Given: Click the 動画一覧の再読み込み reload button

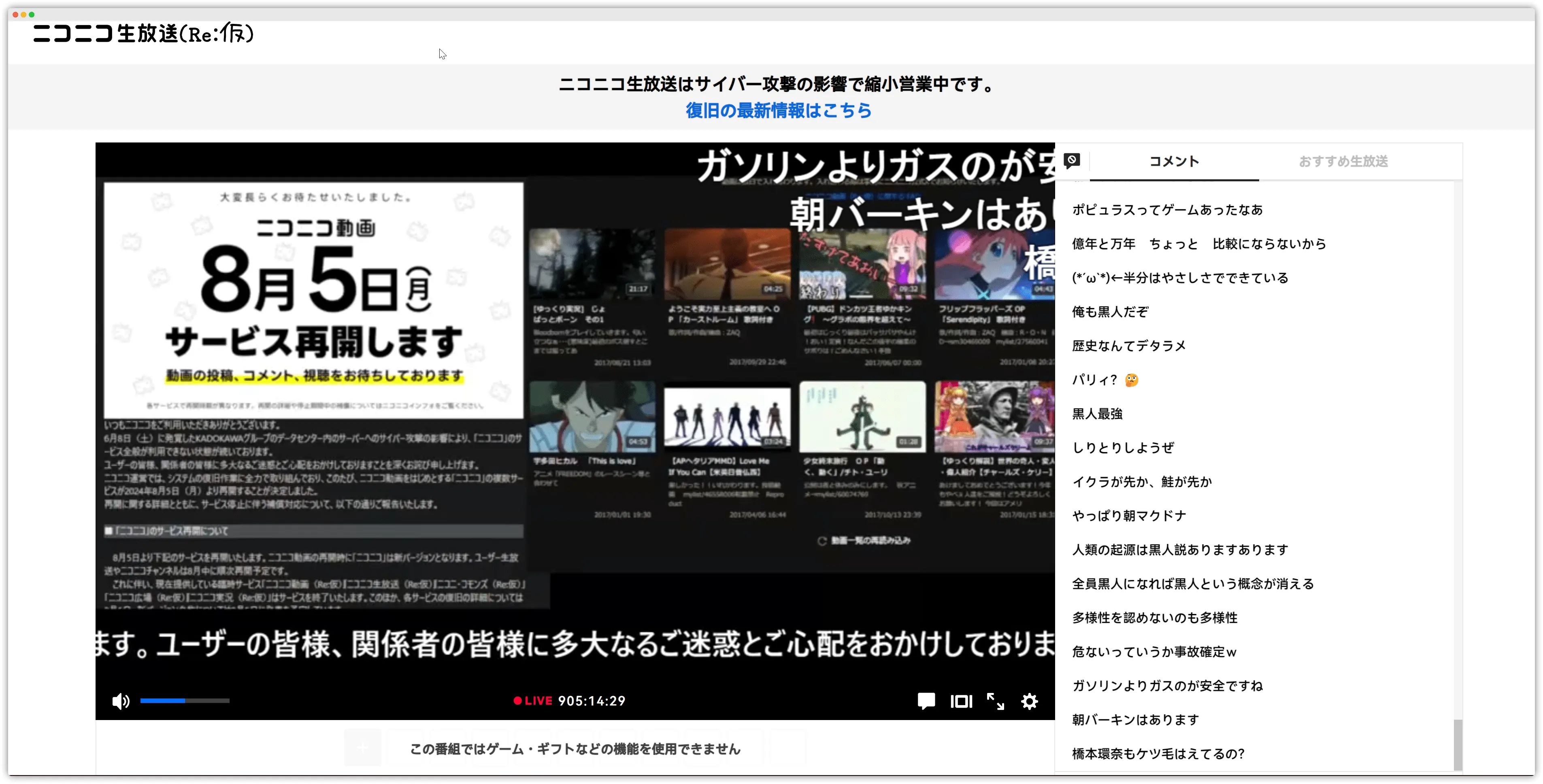Looking at the screenshot, I should click(864, 541).
